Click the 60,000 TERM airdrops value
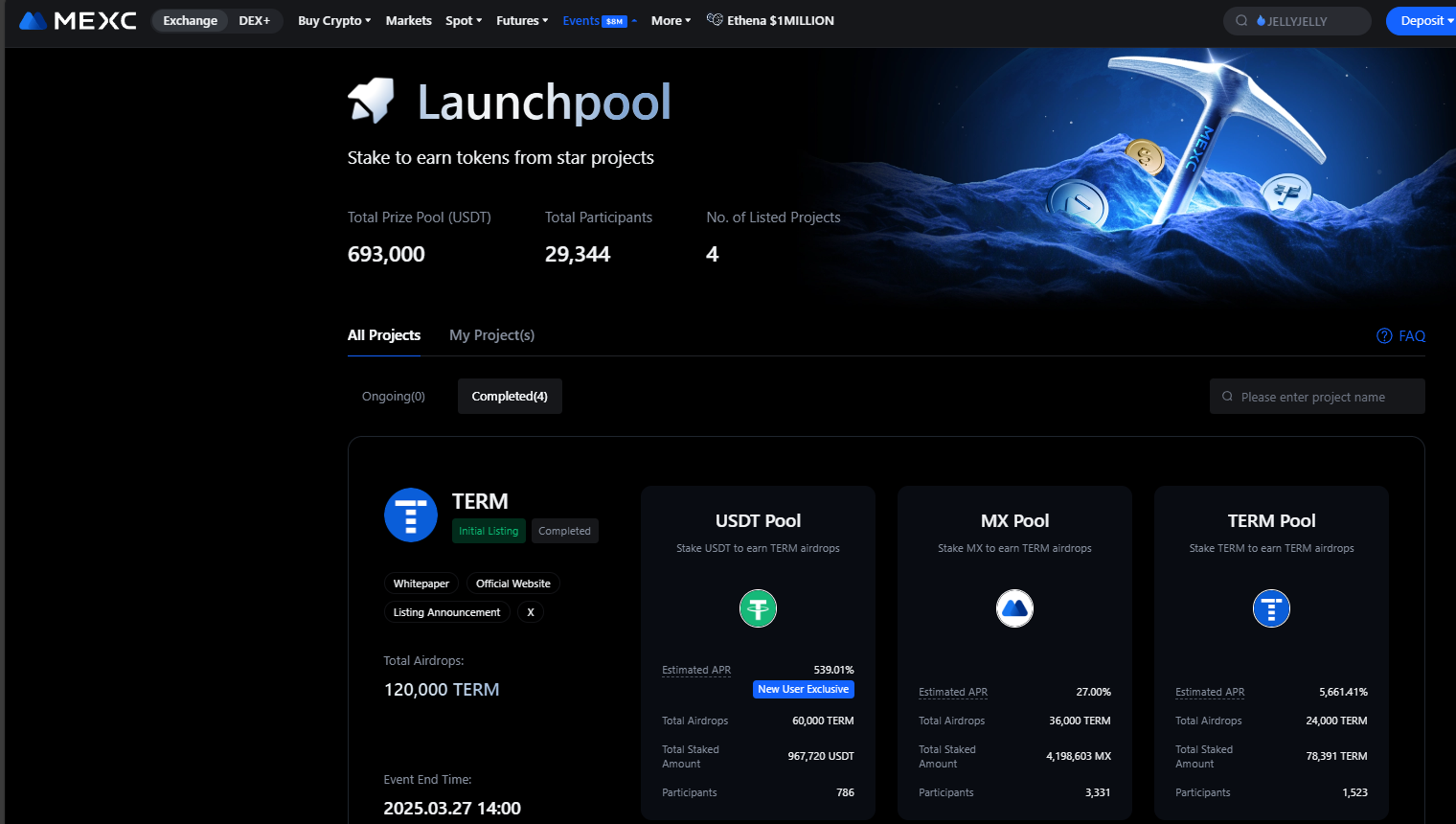1456x824 pixels. [x=823, y=721]
